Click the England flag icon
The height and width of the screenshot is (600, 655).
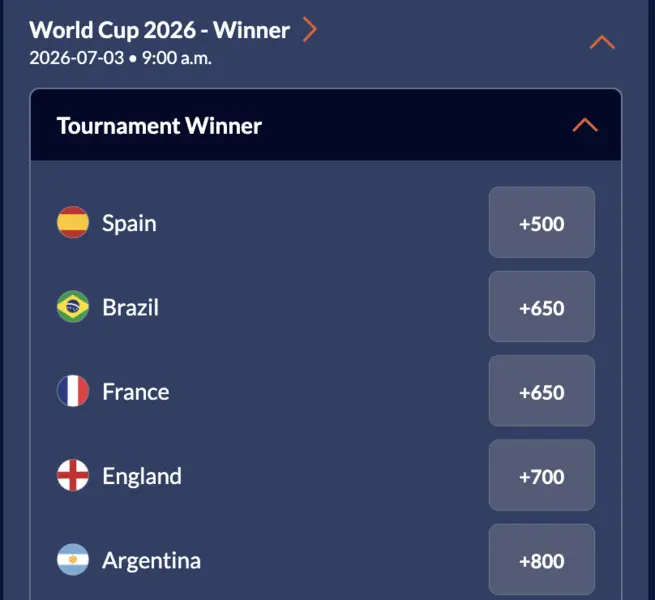click(73, 475)
